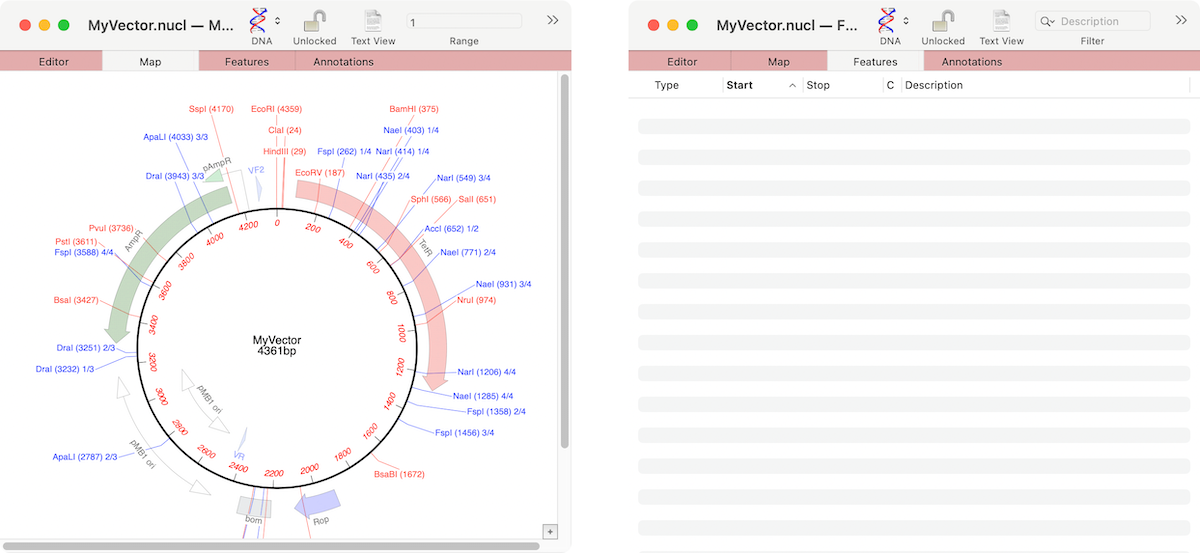Viewport: 1200px width, 553px height.
Task: Toggle the Unlocked padlock in left window
Action: (314, 21)
